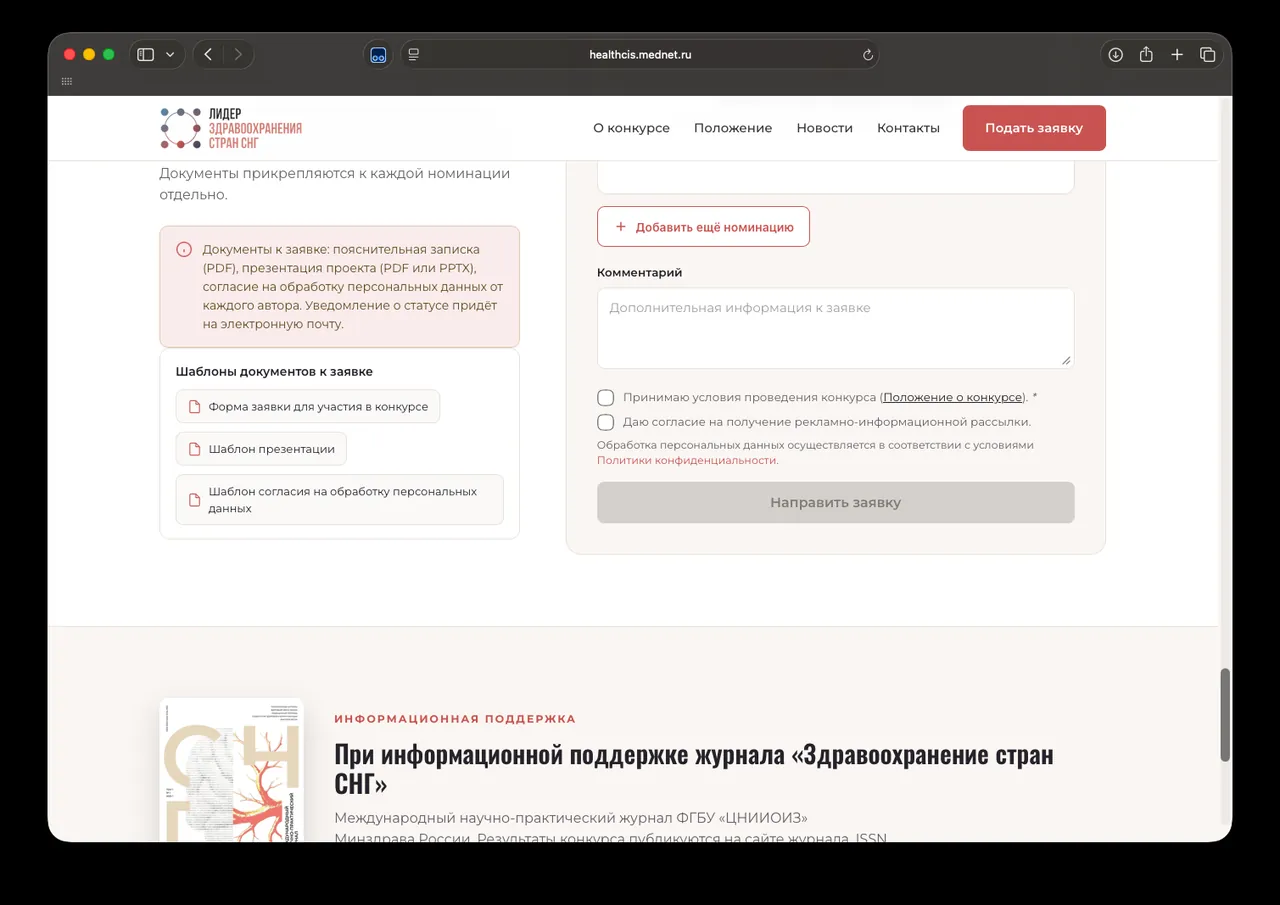This screenshot has height=905, width=1280.
Task: Click the Шаблоны документов к заявке heading
Action: click(x=274, y=371)
